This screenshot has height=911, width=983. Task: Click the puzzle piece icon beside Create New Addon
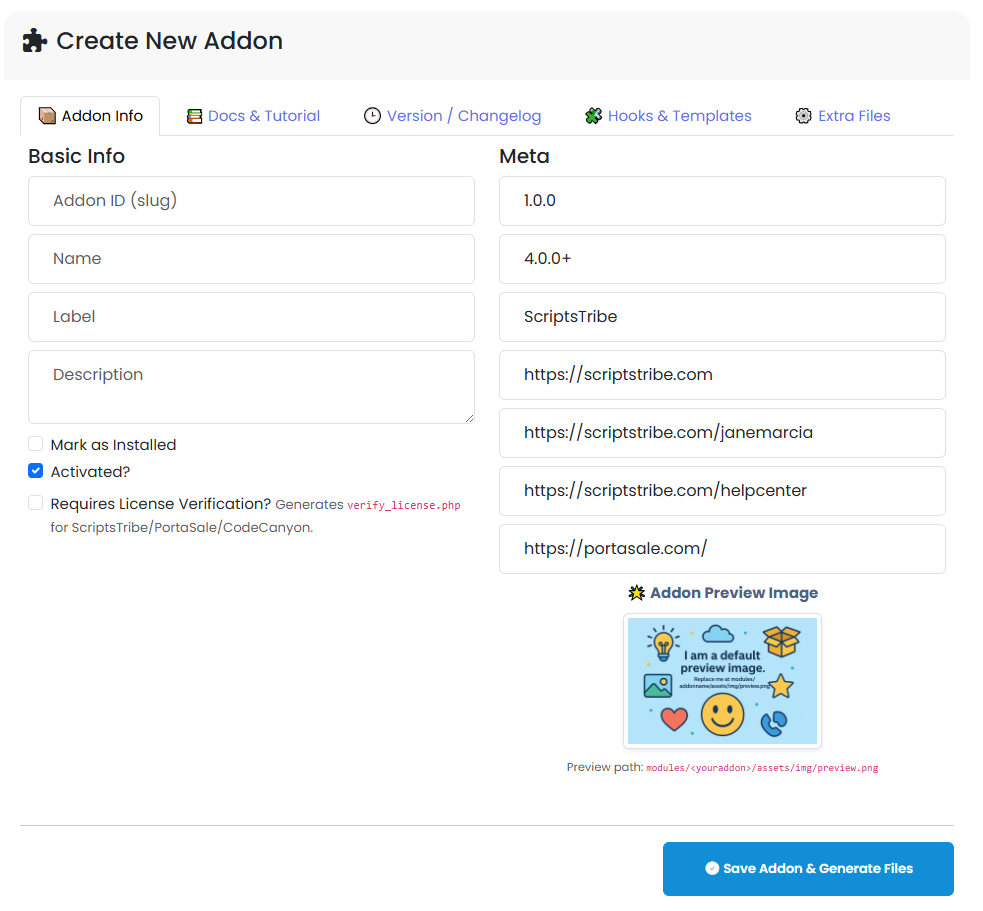click(x=34, y=41)
